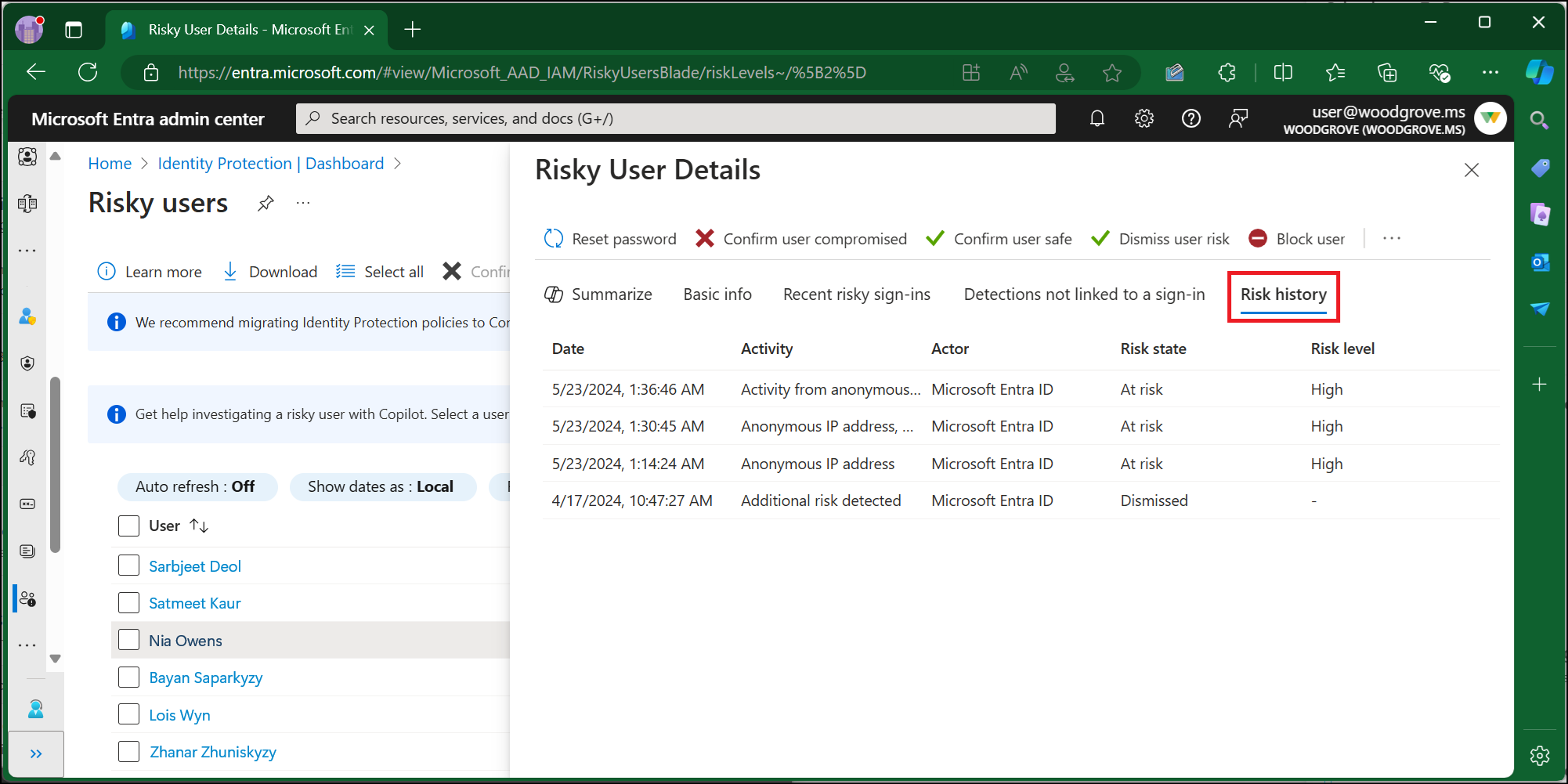This screenshot has width=1568, height=784.
Task: Open the browser Collections icon
Action: (x=1387, y=73)
